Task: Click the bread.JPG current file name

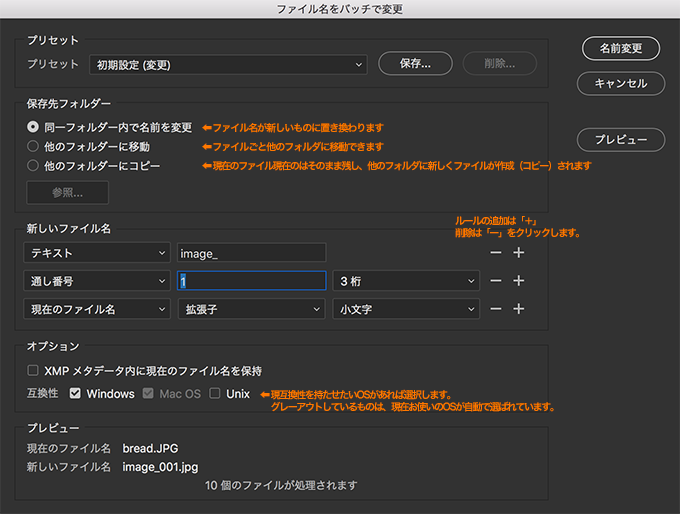Action: (x=150, y=448)
